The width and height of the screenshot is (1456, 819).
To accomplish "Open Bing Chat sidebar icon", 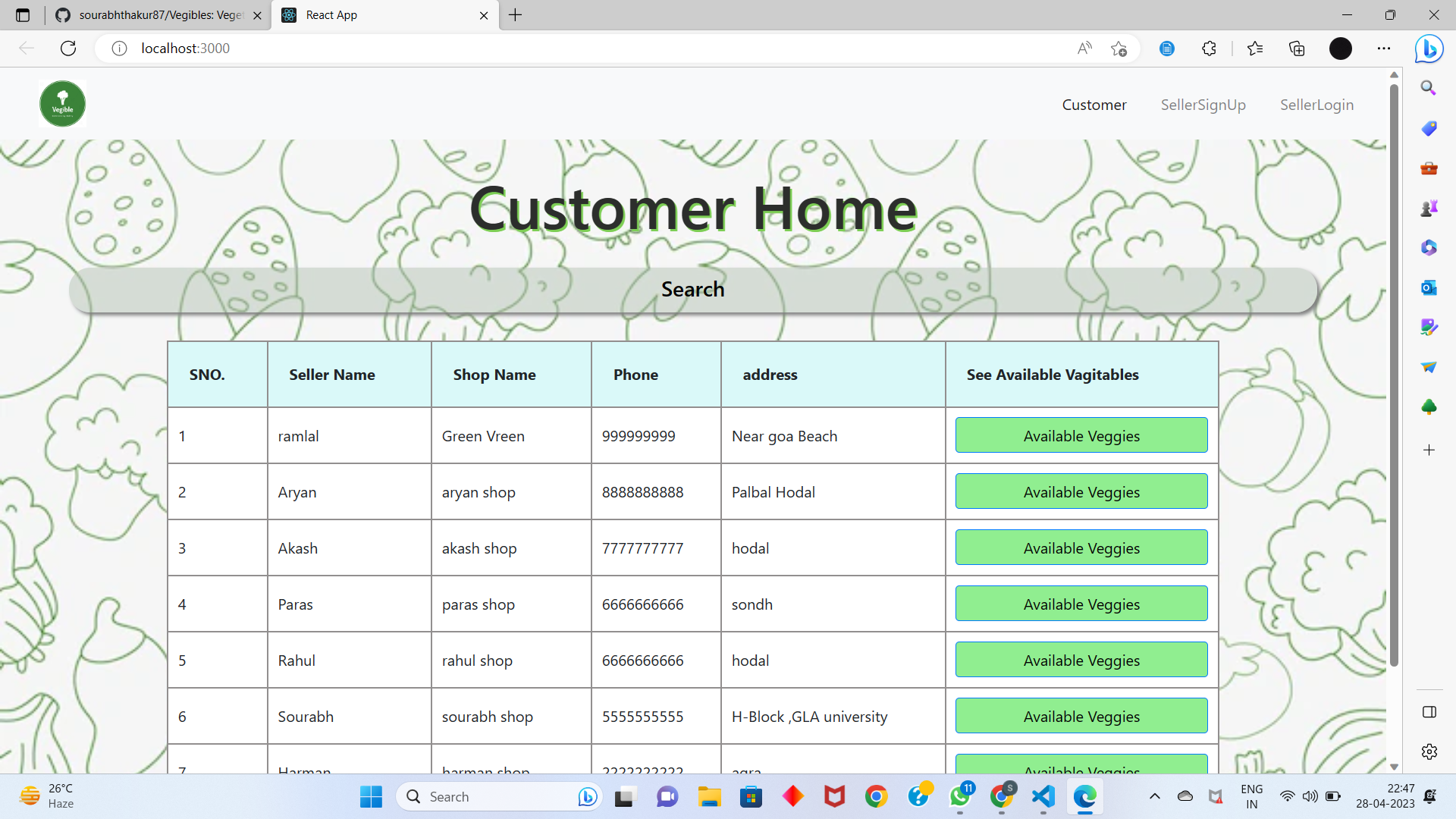I will (1429, 49).
